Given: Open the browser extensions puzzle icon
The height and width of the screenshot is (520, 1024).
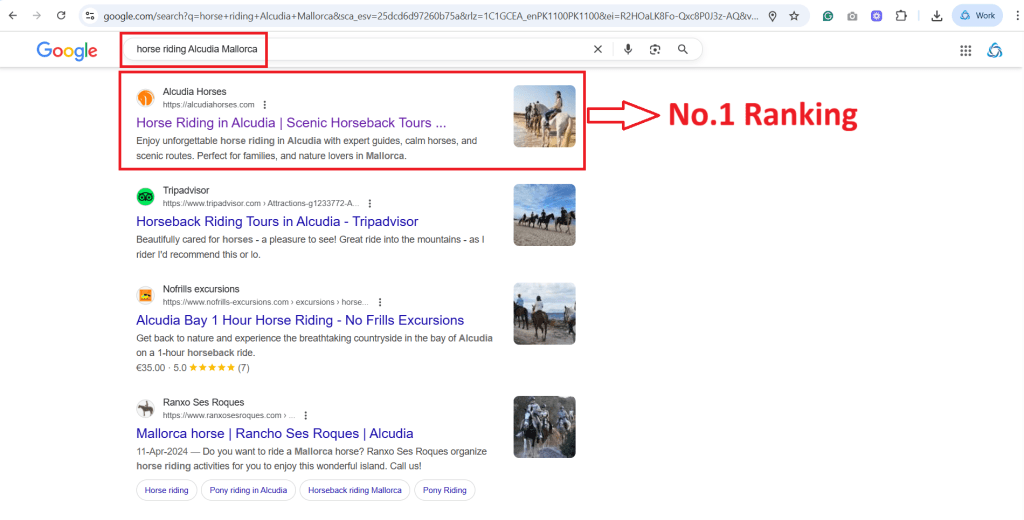Looking at the screenshot, I should 901,16.
